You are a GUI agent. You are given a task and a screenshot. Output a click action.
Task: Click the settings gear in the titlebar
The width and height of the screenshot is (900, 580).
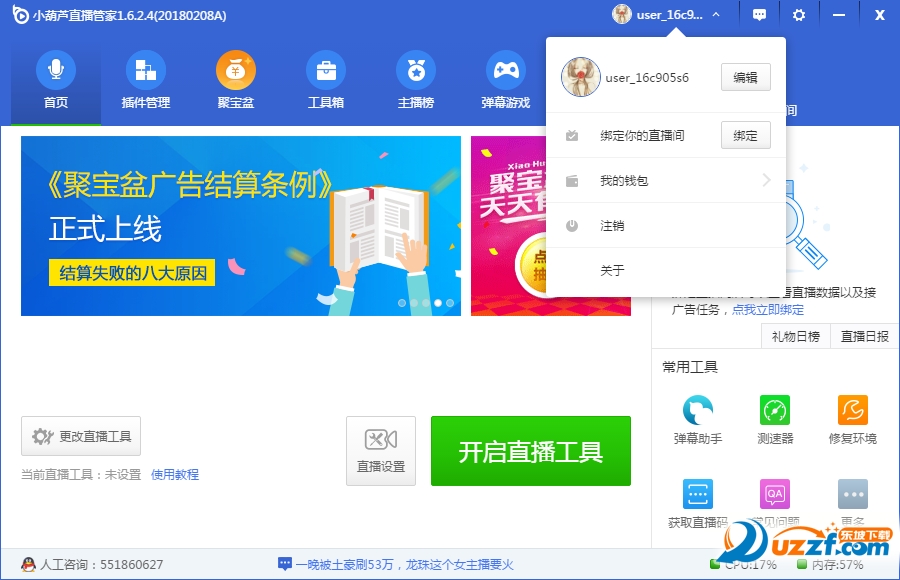[797, 14]
